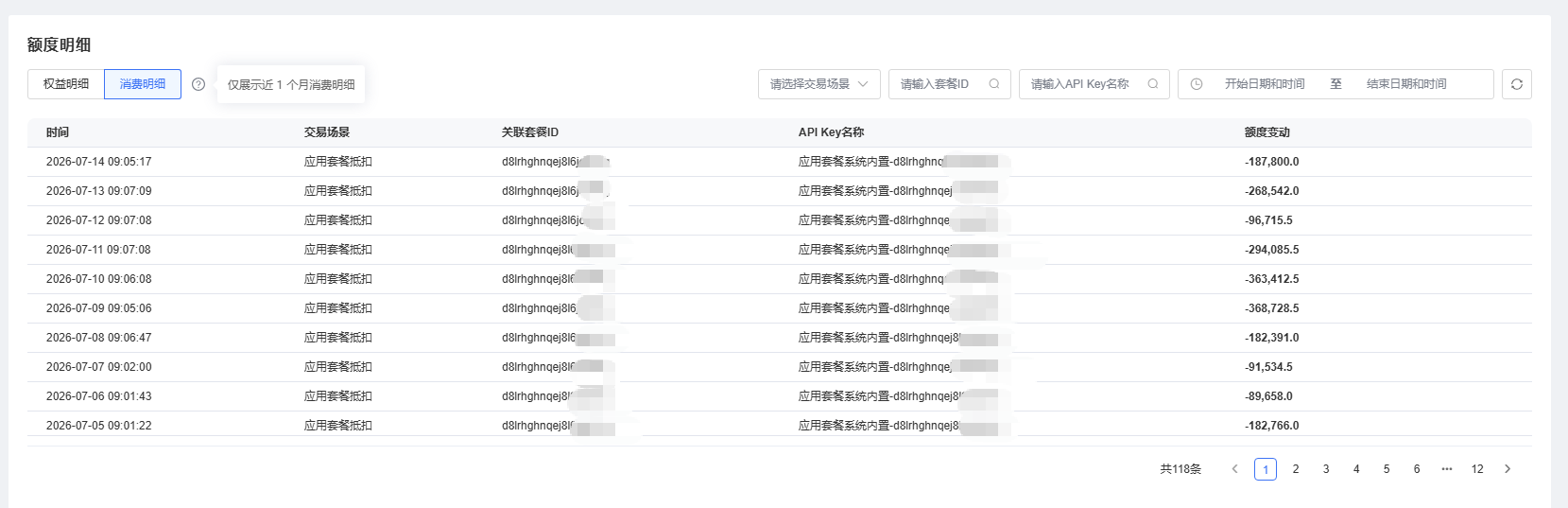1568x508 pixels.
Task: Click the 时间 column header
Action: [x=58, y=132]
